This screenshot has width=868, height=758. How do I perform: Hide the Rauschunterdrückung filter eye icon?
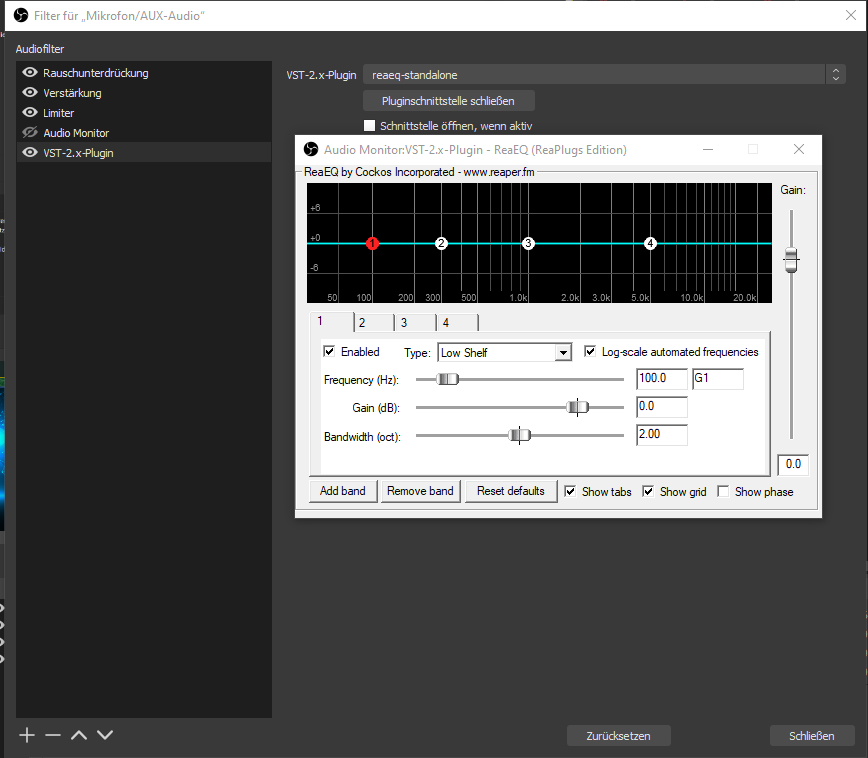(30, 73)
